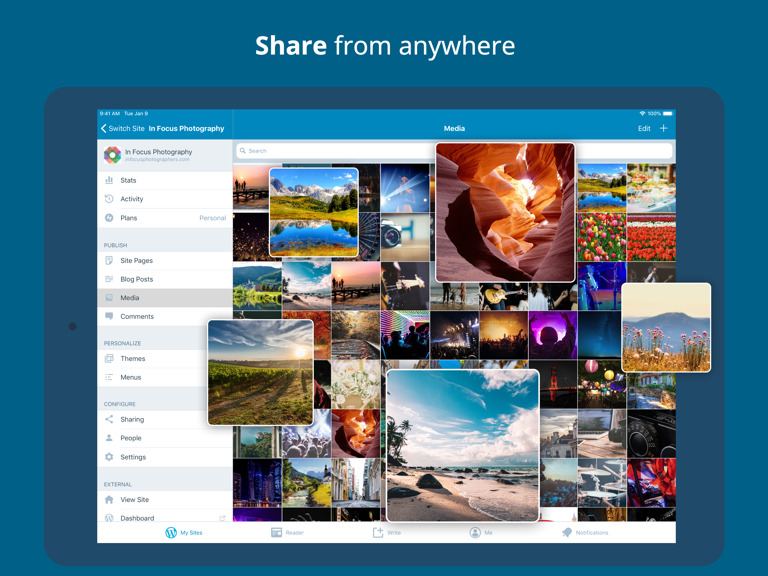Viewport: 768px width, 576px height.
Task: Select the purple concert hand thumbnail
Action: [552, 336]
